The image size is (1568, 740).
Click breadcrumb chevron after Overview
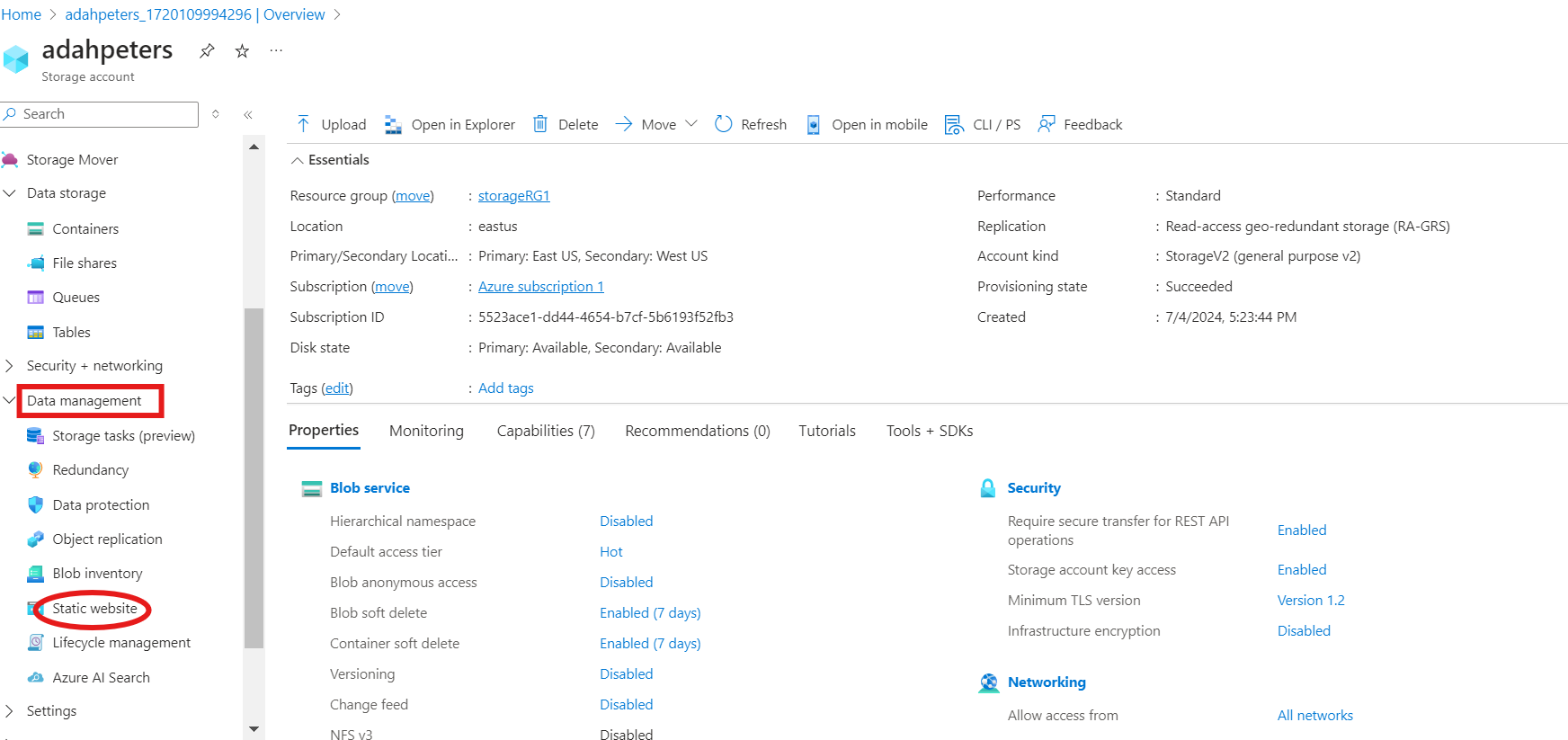tap(337, 14)
